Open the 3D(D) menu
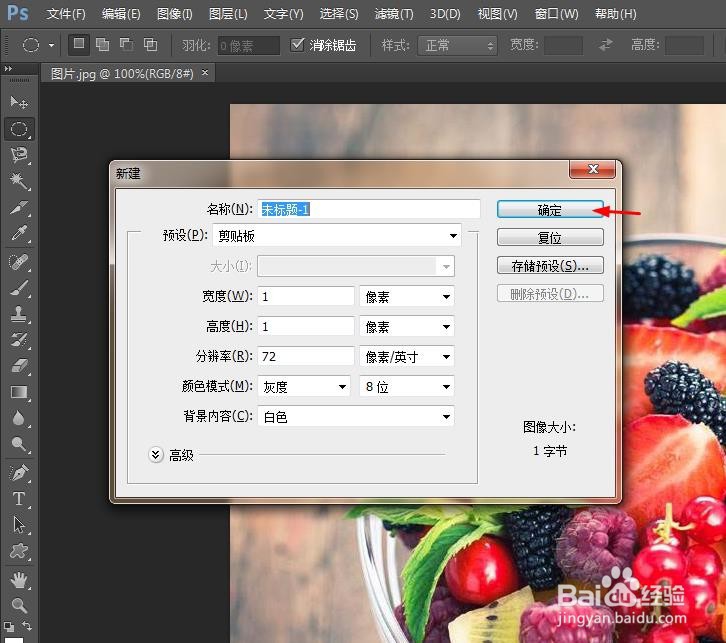This screenshot has height=643, width=726. [x=445, y=14]
